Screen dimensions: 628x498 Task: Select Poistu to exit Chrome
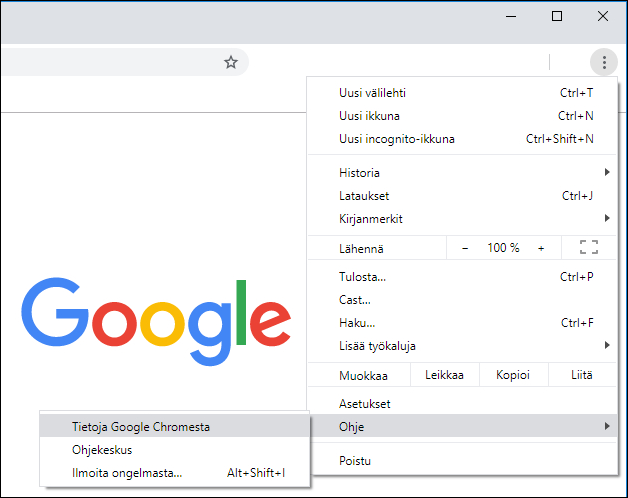tap(463, 461)
